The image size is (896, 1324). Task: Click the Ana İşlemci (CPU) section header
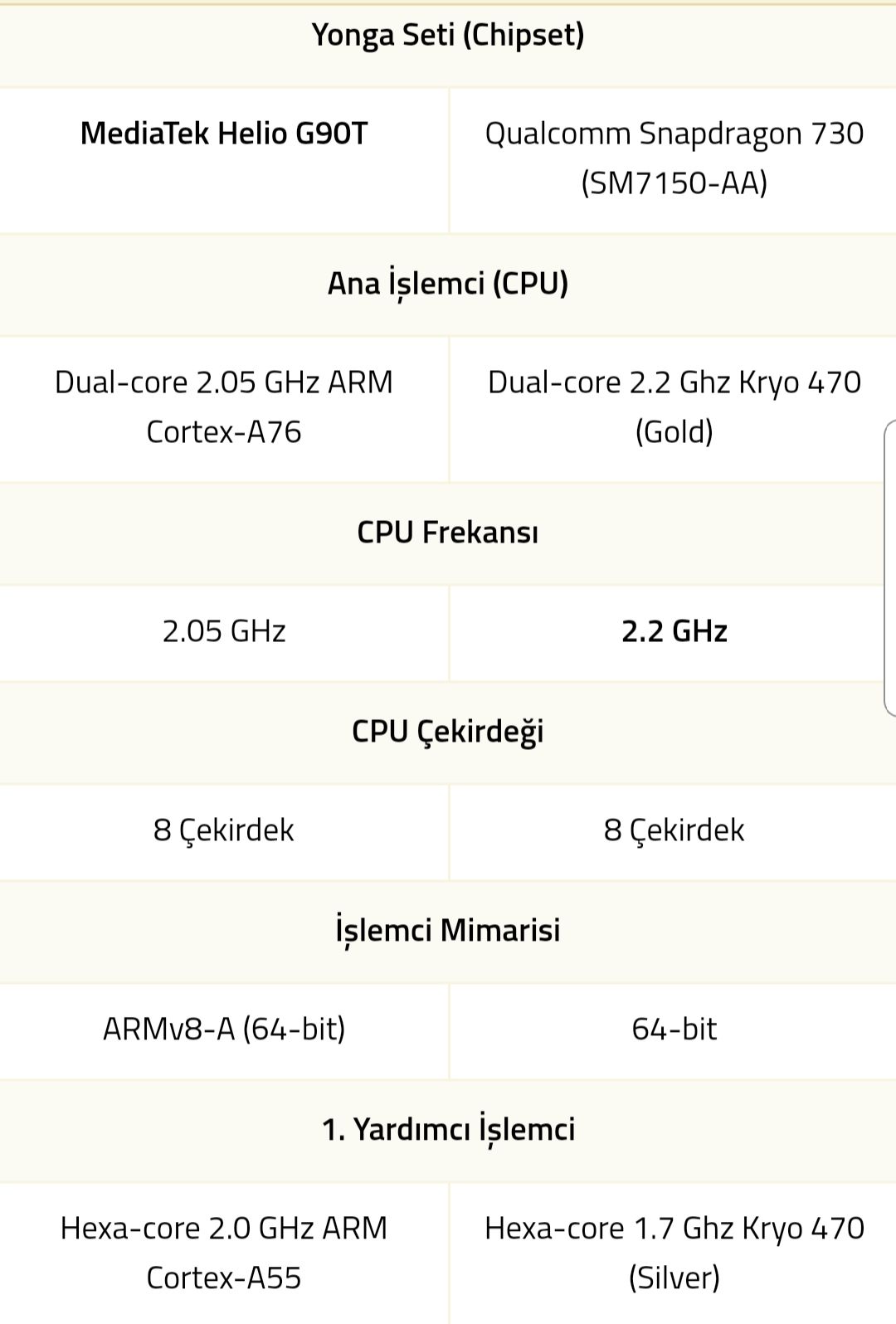(448, 284)
